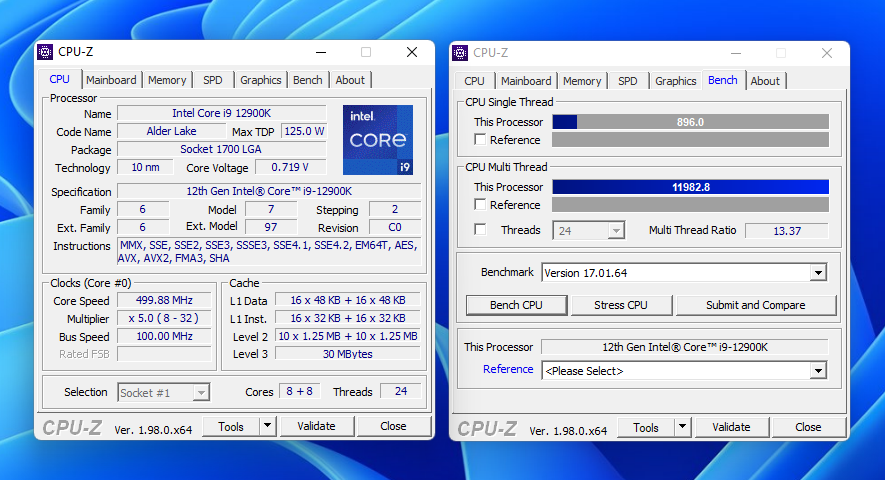The height and width of the screenshot is (480, 885).
Task: Select SPD tab in right window
Action: click(x=628, y=81)
